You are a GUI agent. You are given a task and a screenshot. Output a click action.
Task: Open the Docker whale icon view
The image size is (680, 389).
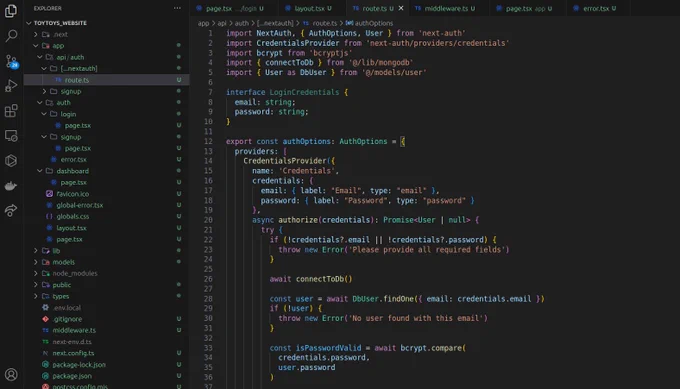[11, 186]
